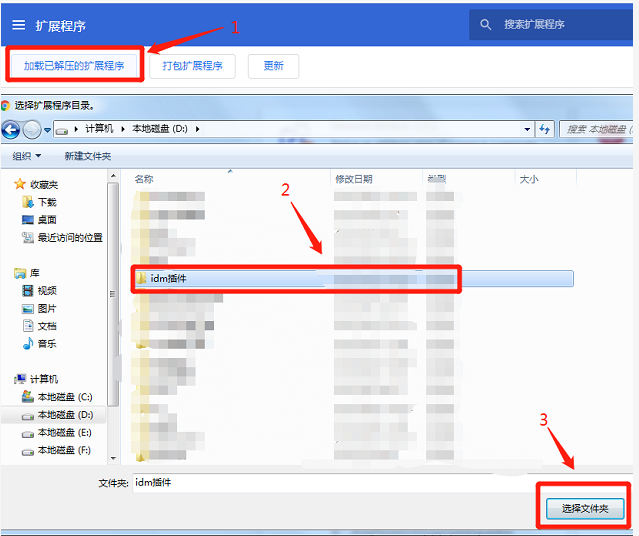Open the address bar history dropdown

[x=527, y=129]
